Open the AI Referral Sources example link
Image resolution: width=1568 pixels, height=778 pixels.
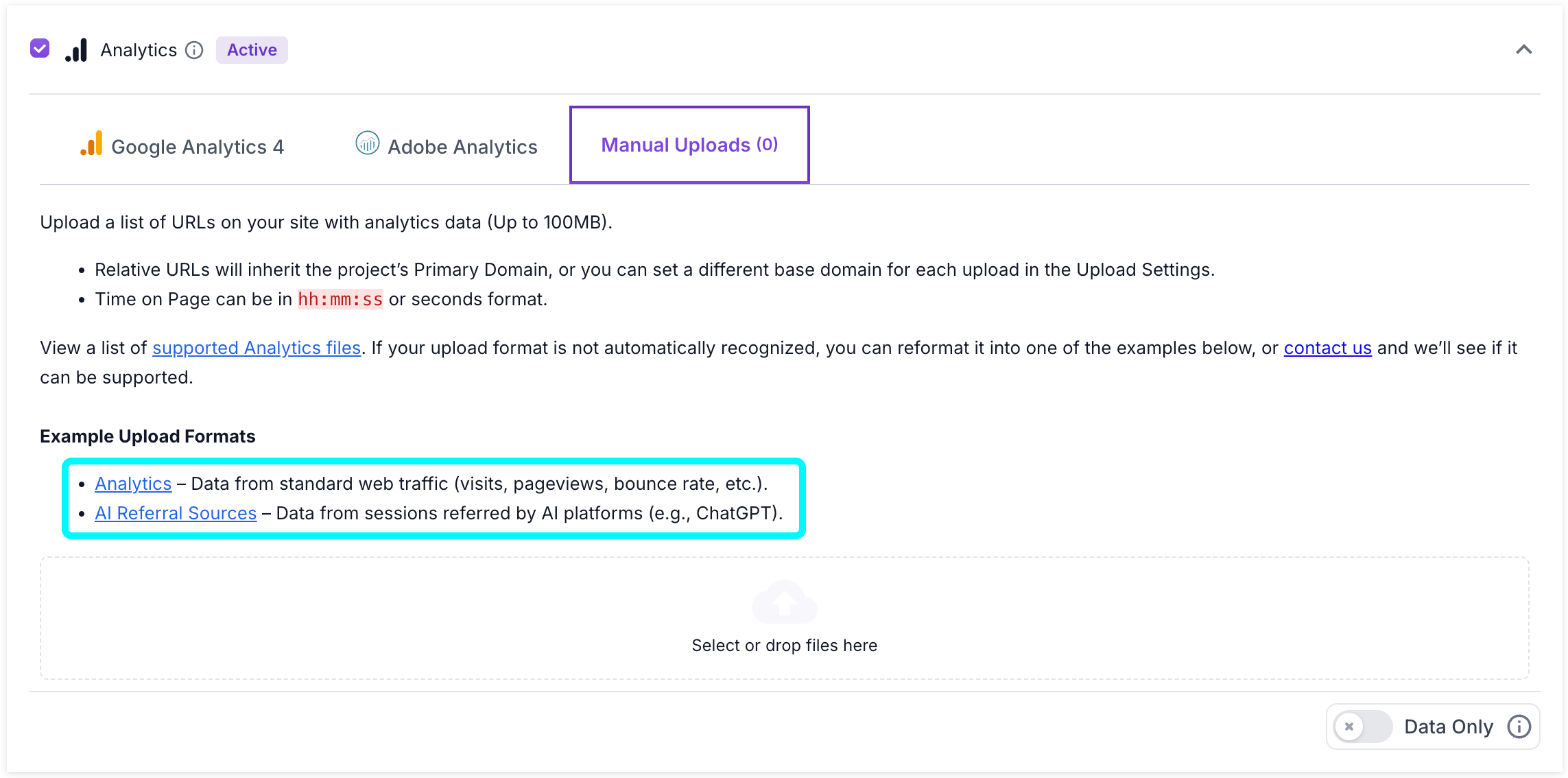[176, 512]
